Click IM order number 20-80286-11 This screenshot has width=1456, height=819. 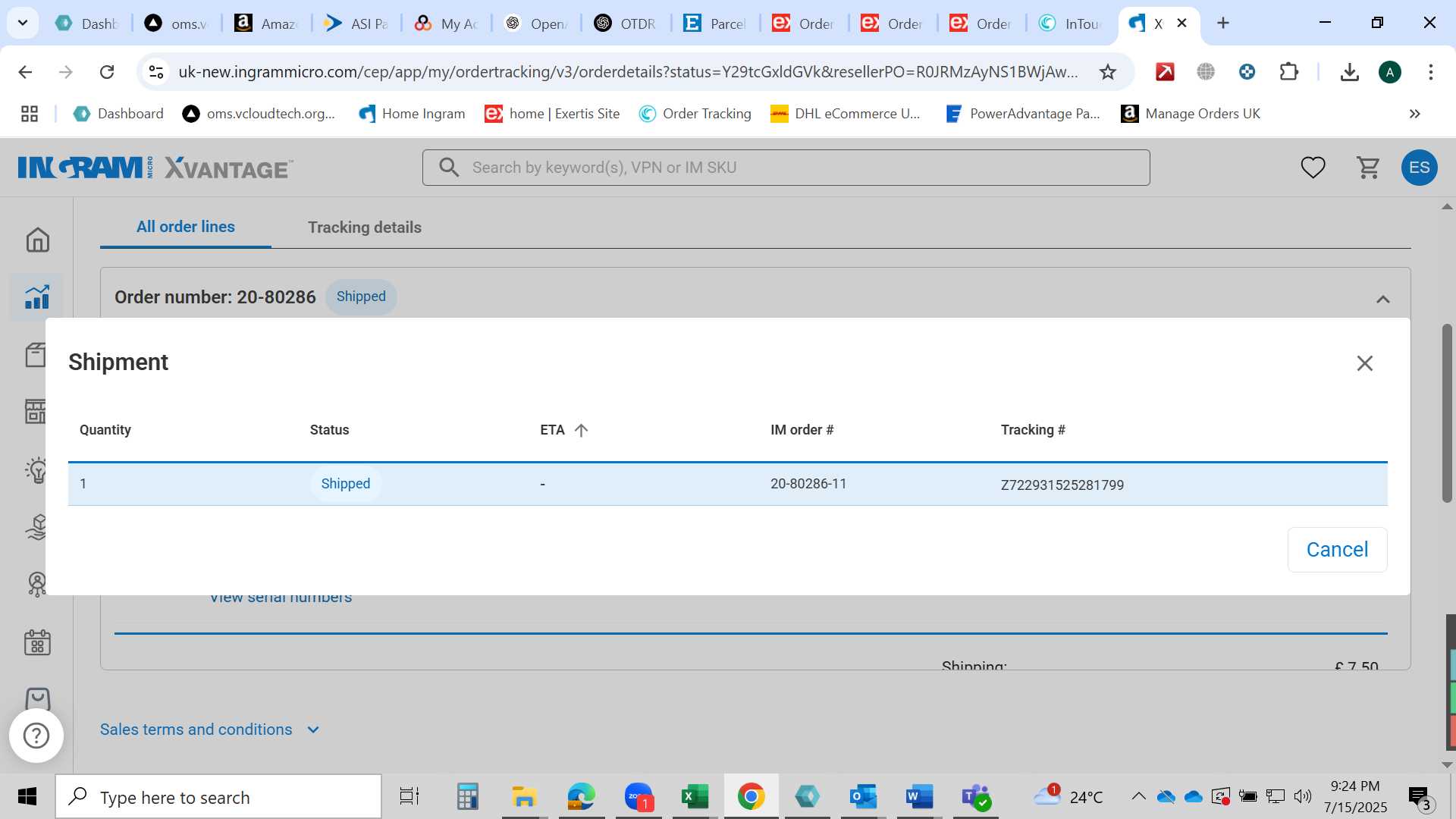click(x=808, y=484)
